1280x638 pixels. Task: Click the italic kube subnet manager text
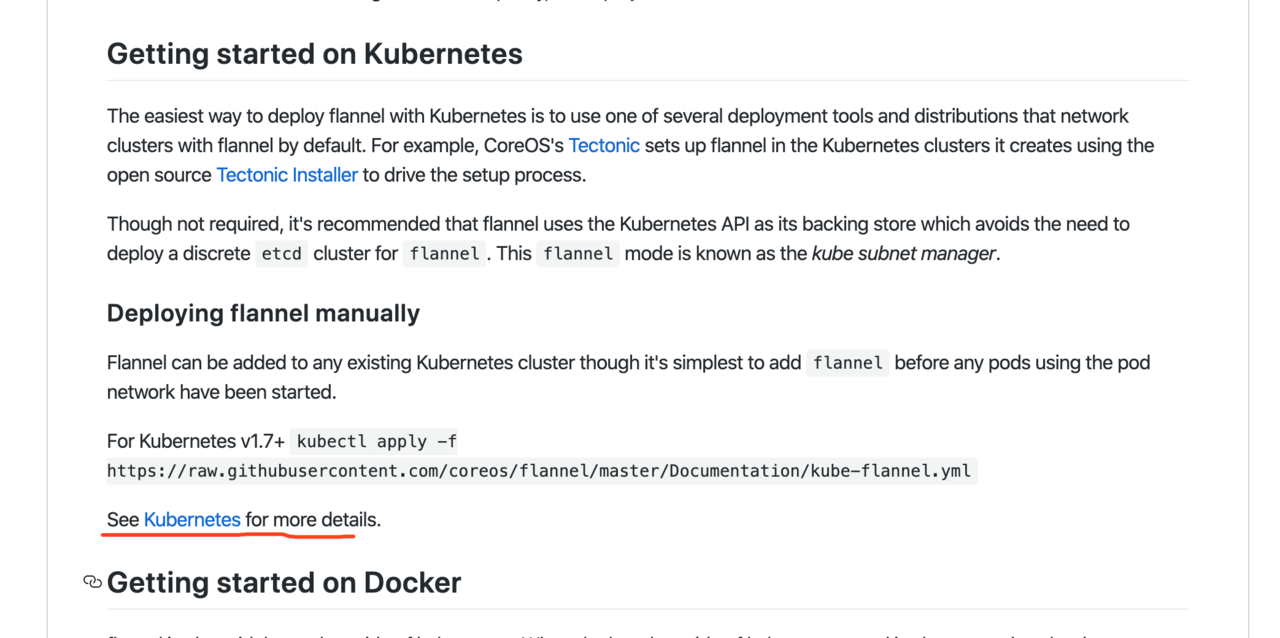[x=903, y=253]
